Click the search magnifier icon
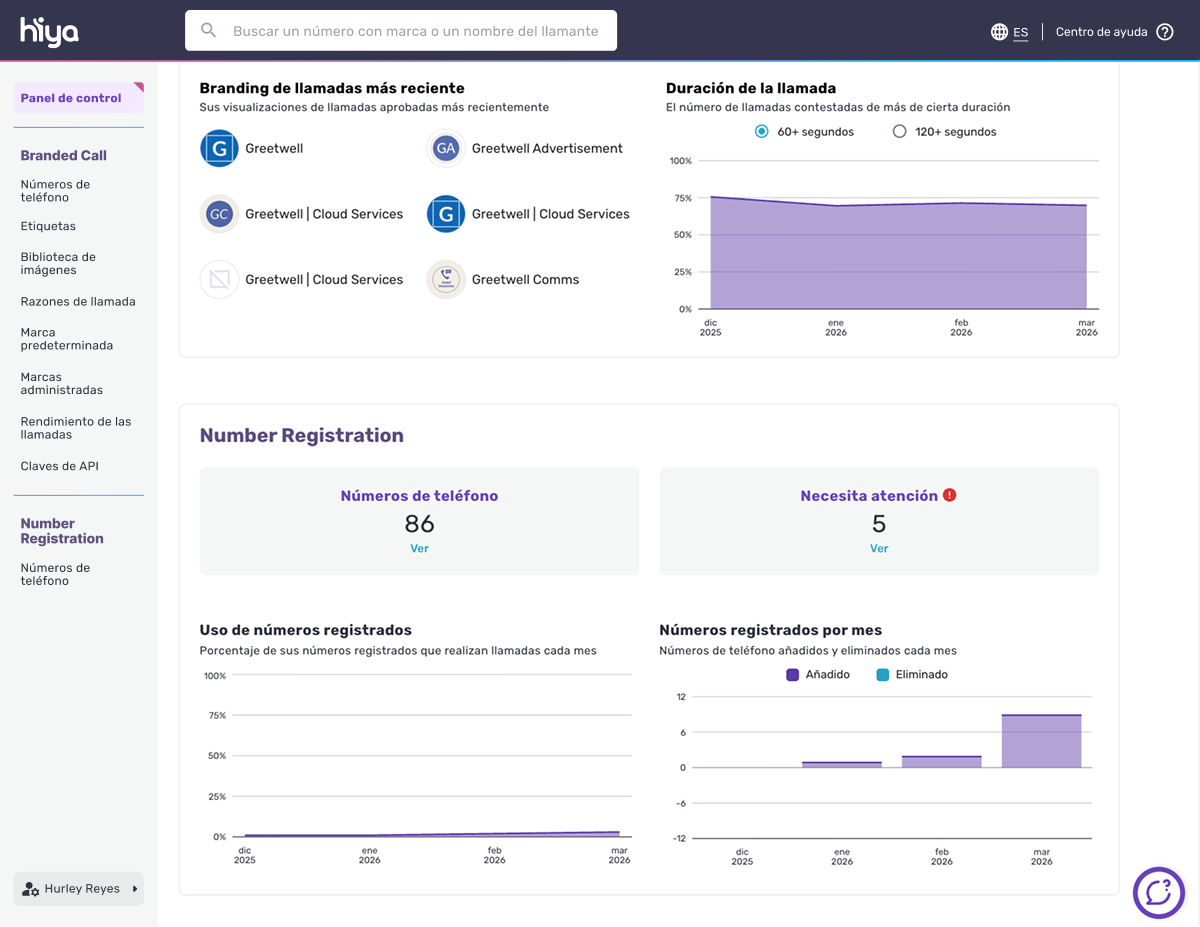 (209, 31)
